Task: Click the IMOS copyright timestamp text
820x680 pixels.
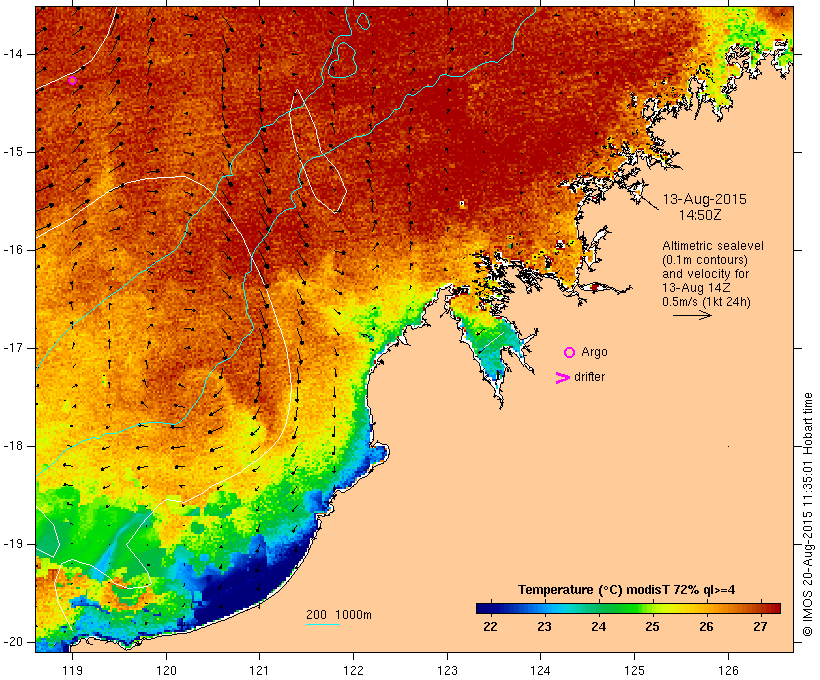Action: [808, 514]
